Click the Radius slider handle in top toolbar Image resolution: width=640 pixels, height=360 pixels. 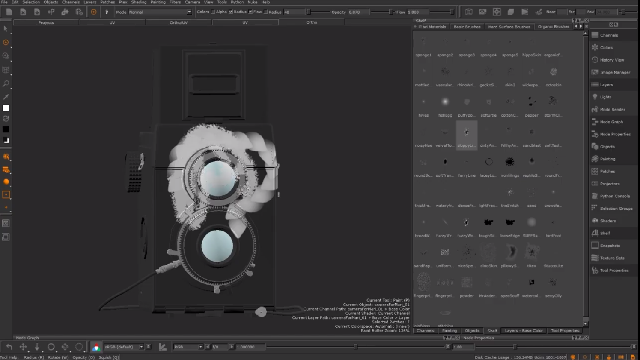pos(309,12)
